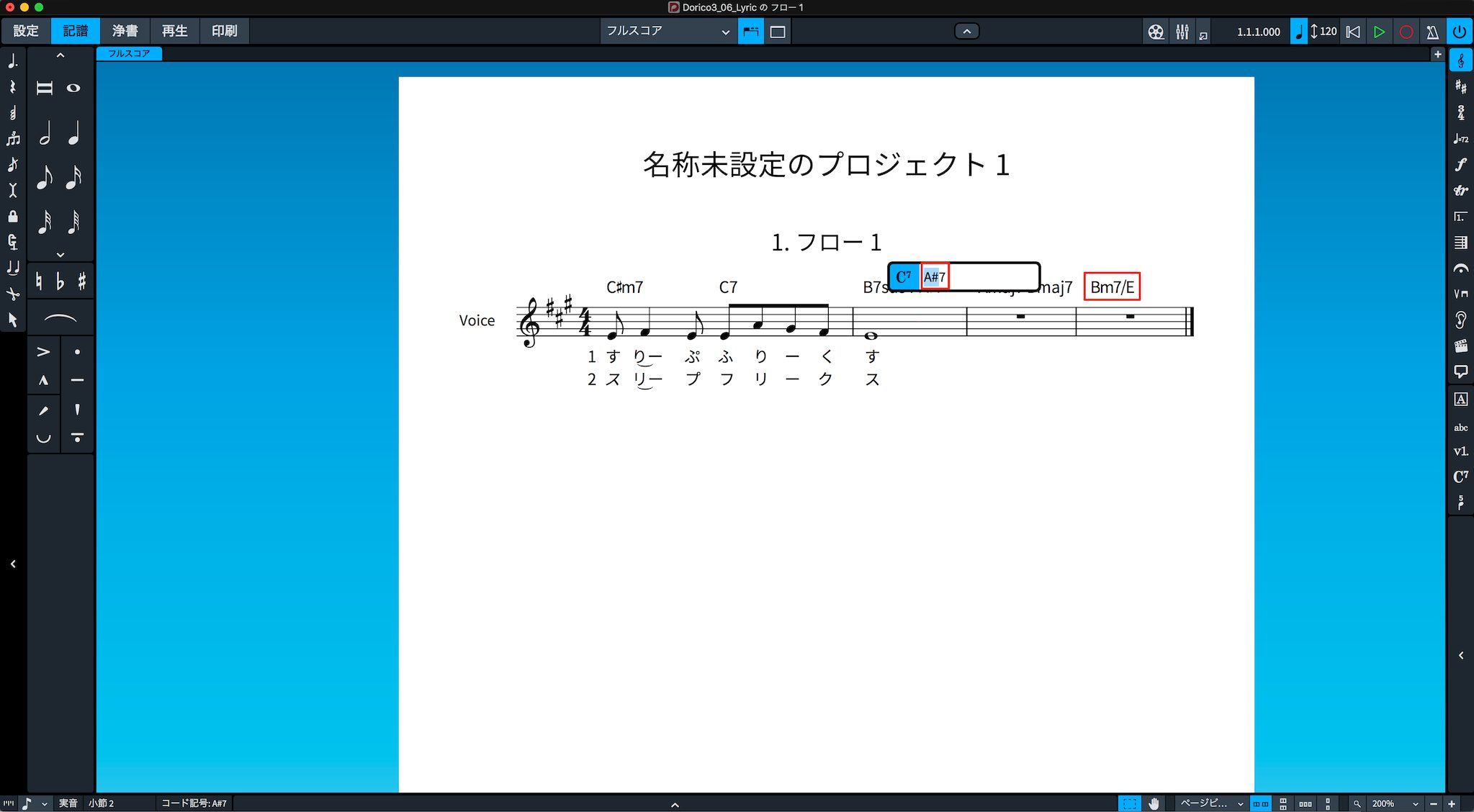The height and width of the screenshot is (812, 1474).
Task: Expand the hidden toolbar chevron at top
Action: tap(966, 31)
